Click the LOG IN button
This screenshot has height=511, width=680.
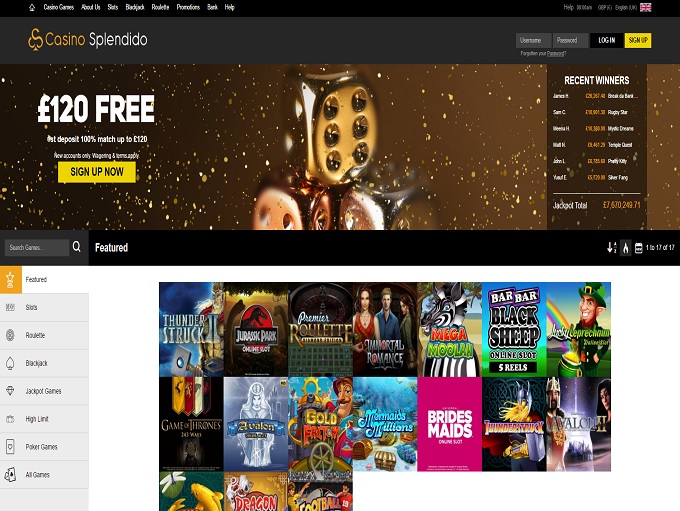point(607,40)
